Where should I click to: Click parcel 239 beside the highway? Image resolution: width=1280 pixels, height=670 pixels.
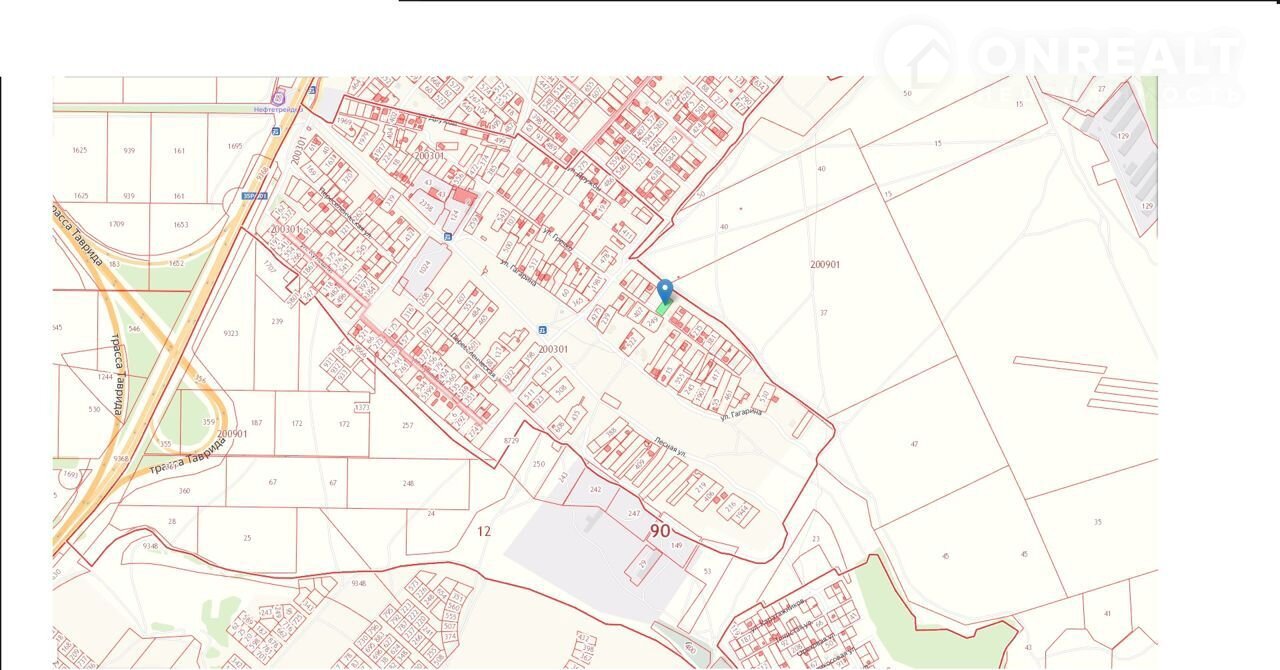pyautogui.click(x=277, y=321)
